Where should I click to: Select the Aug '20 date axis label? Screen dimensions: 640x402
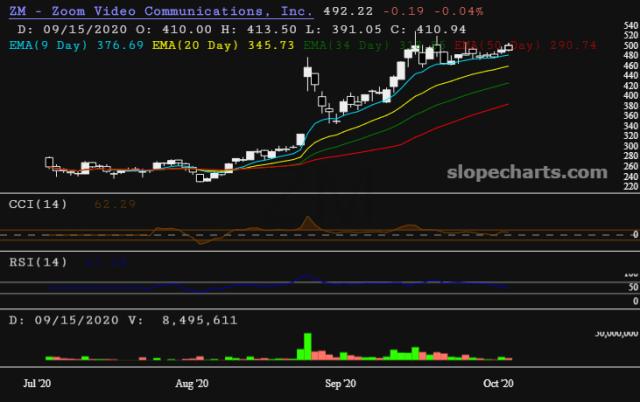(x=190, y=383)
